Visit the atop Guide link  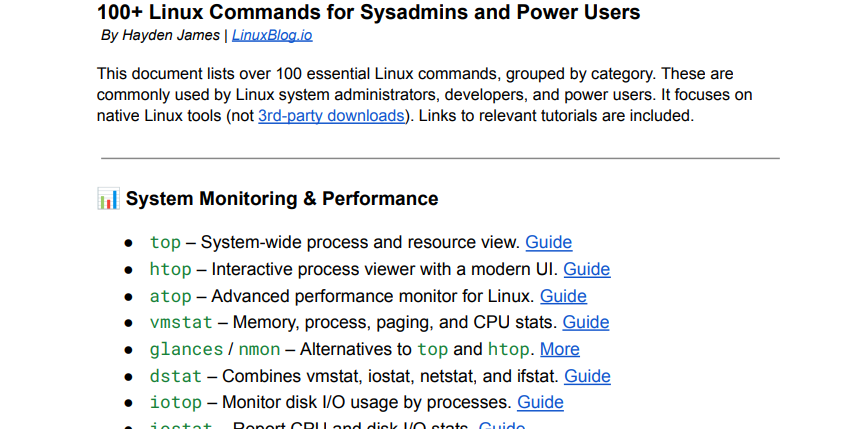click(563, 296)
